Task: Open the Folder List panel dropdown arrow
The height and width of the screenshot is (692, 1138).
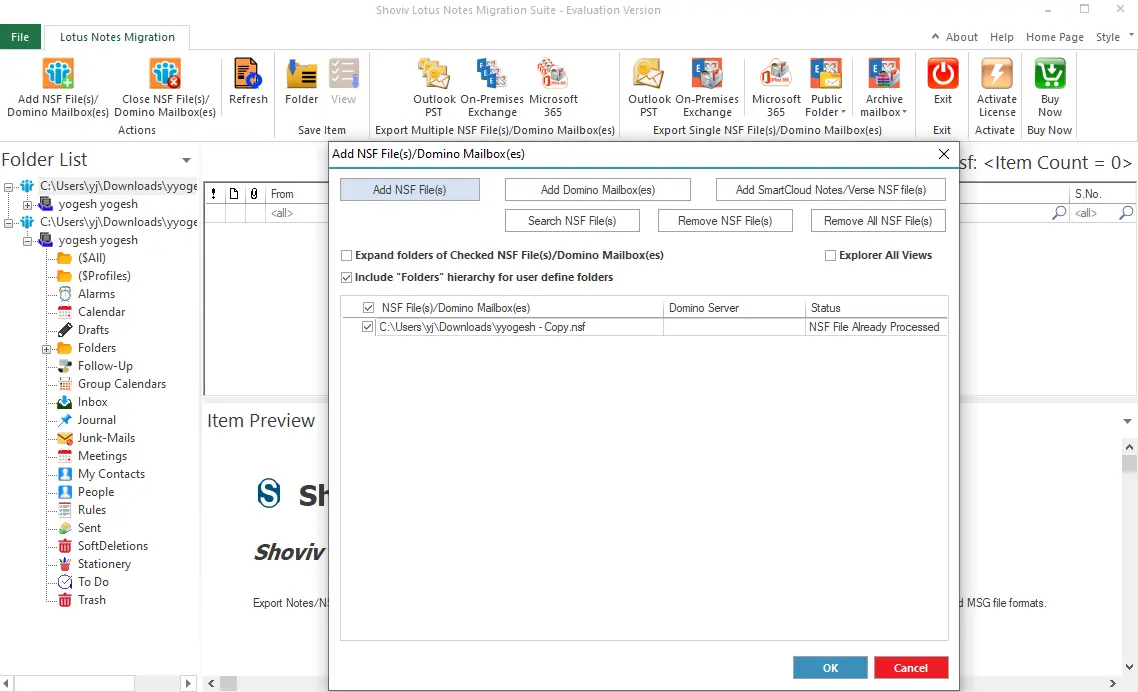Action: pyautogui.click(x=187, y=160)
